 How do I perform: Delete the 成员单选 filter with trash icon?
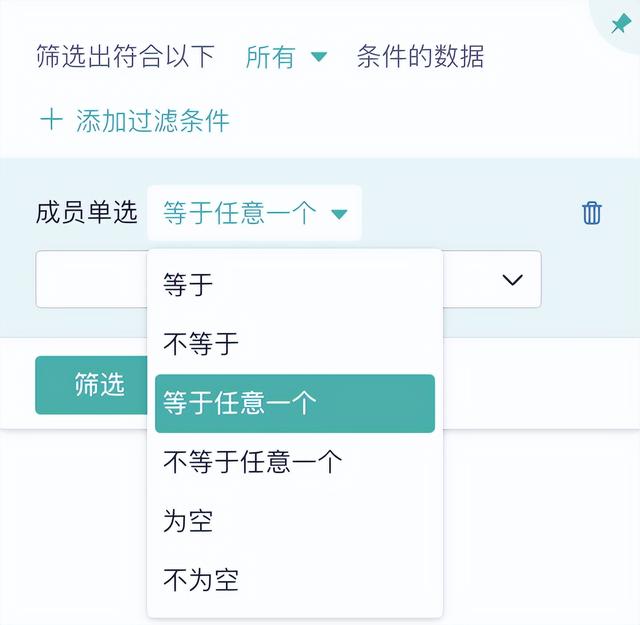592,213
